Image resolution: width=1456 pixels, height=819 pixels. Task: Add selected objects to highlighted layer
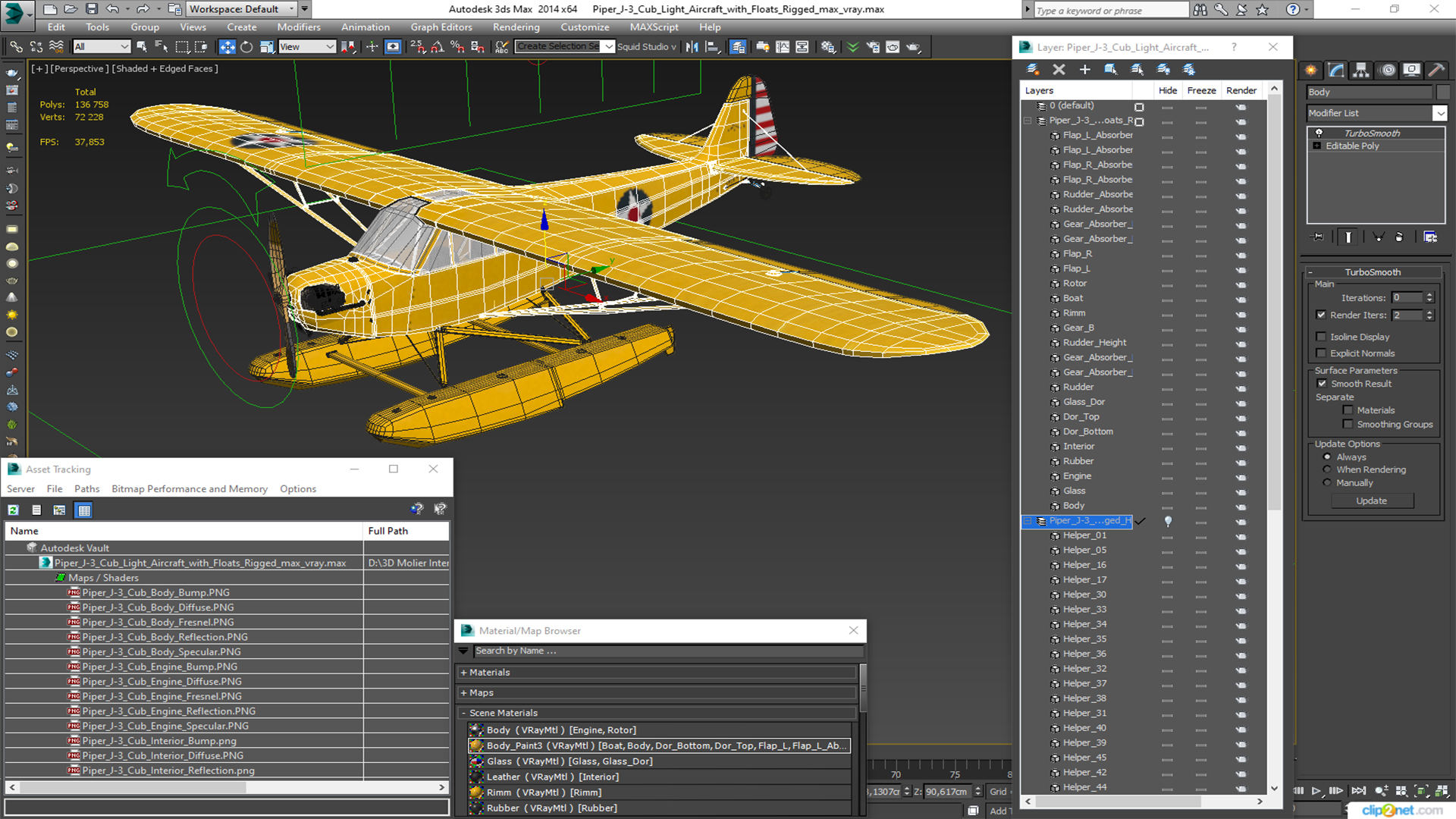pyautogui.click(x=1084, y=69)
